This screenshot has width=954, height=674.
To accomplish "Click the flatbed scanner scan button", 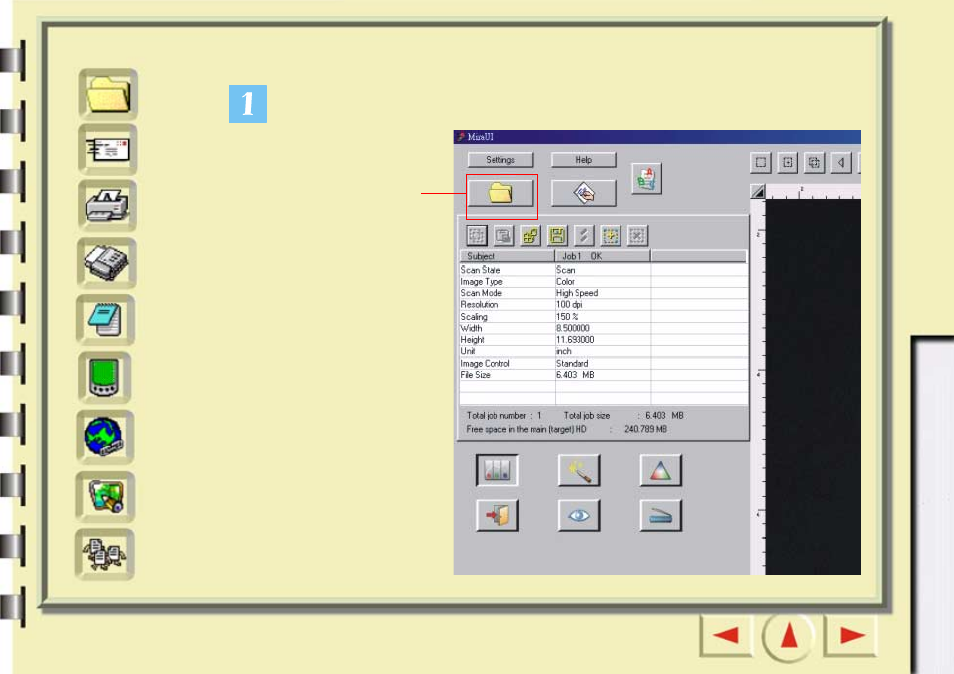I will 661,515.
